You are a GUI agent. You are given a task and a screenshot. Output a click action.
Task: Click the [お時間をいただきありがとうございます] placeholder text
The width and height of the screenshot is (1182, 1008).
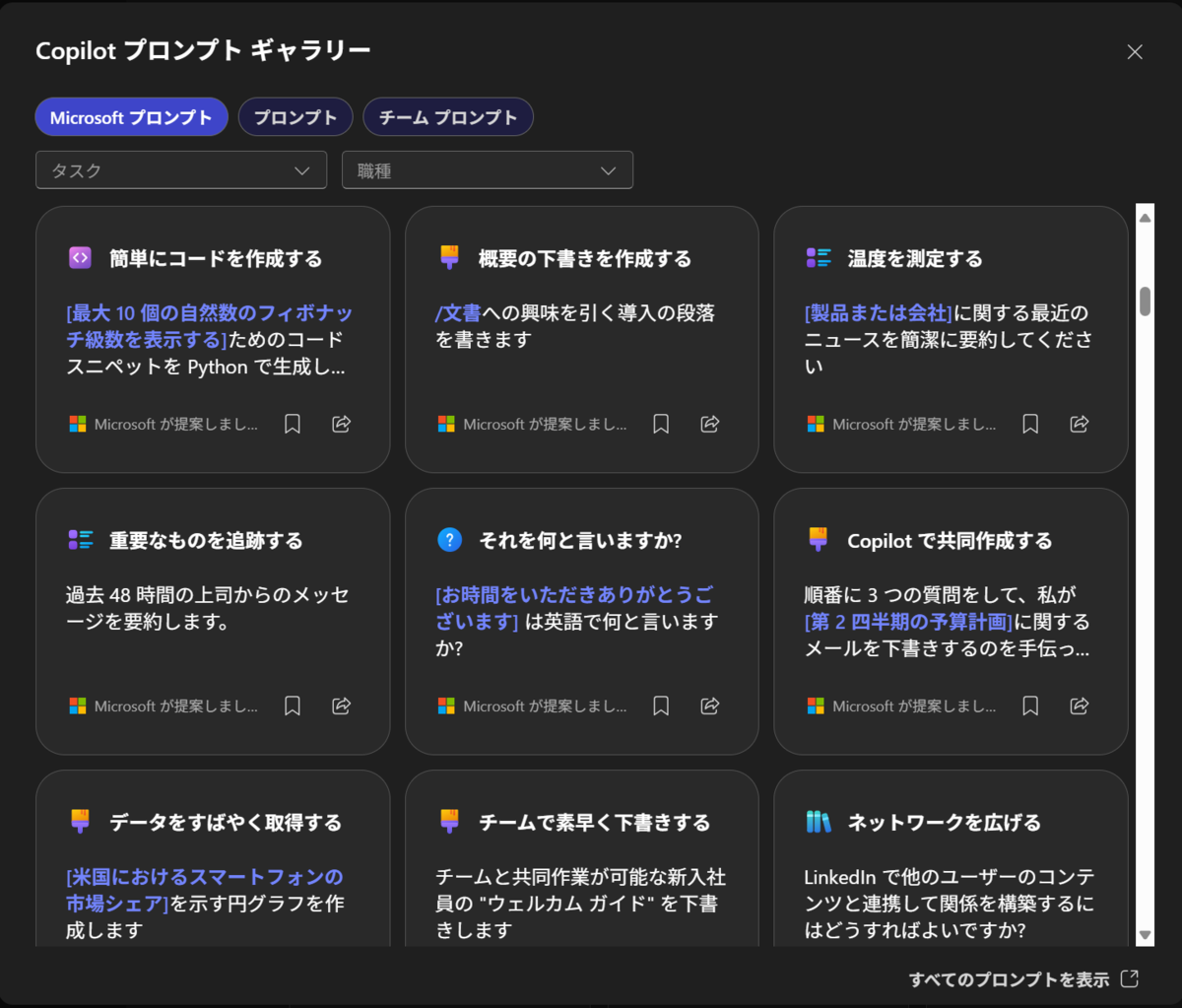coord(574,608)
